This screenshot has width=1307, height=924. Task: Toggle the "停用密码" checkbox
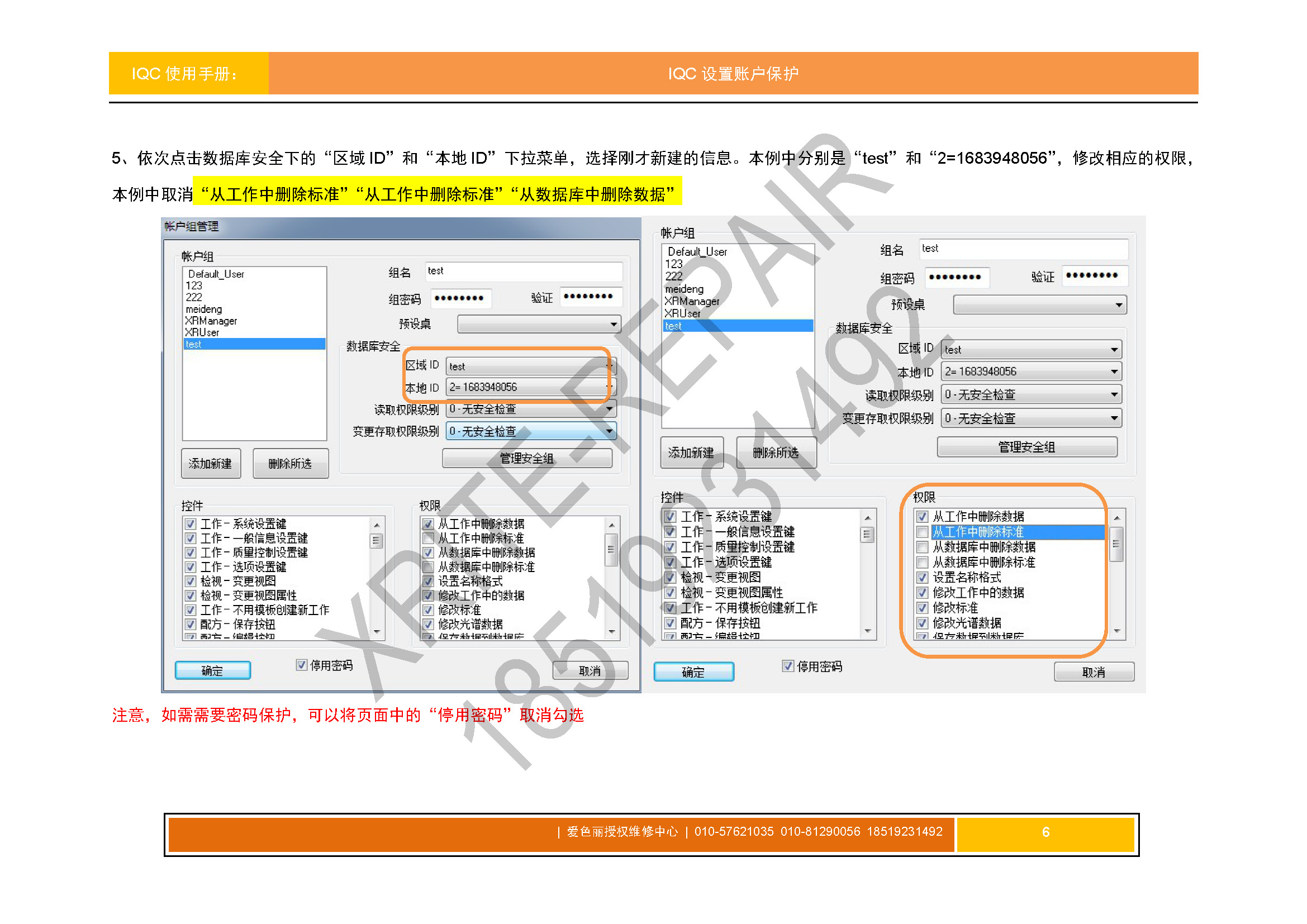pyautogui.click(x=302, y=665)
